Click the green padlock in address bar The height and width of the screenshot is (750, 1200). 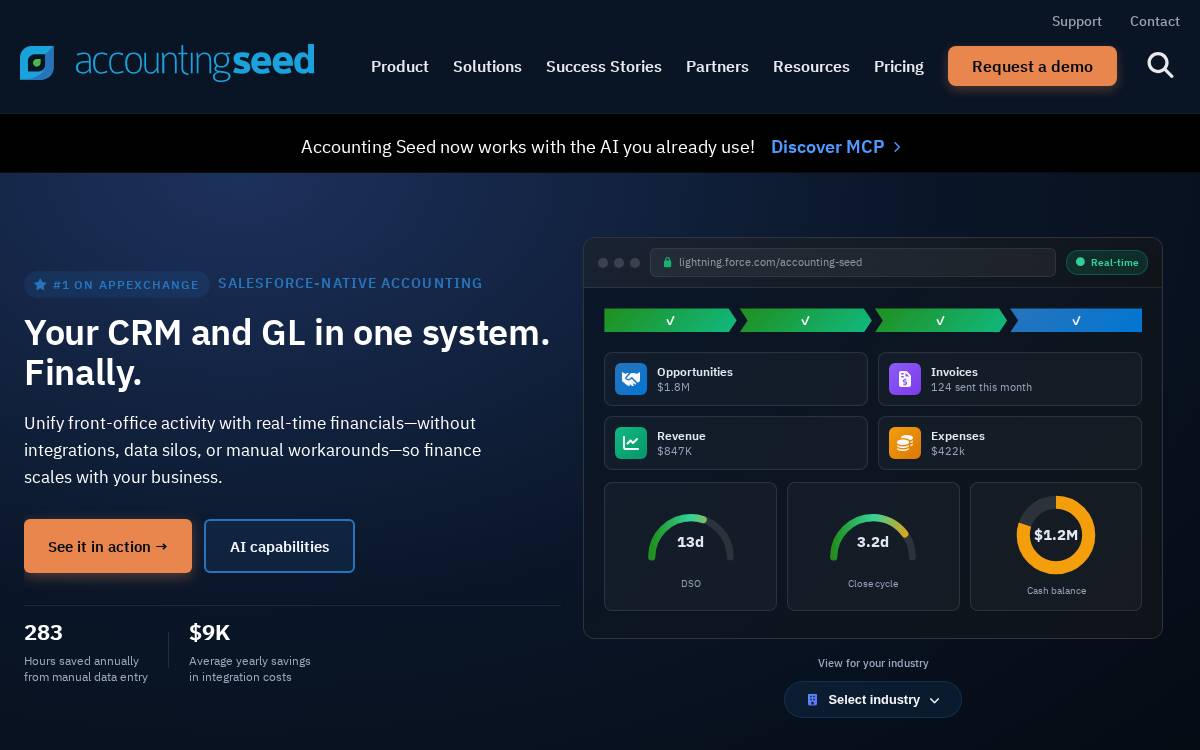click(667, 262)
